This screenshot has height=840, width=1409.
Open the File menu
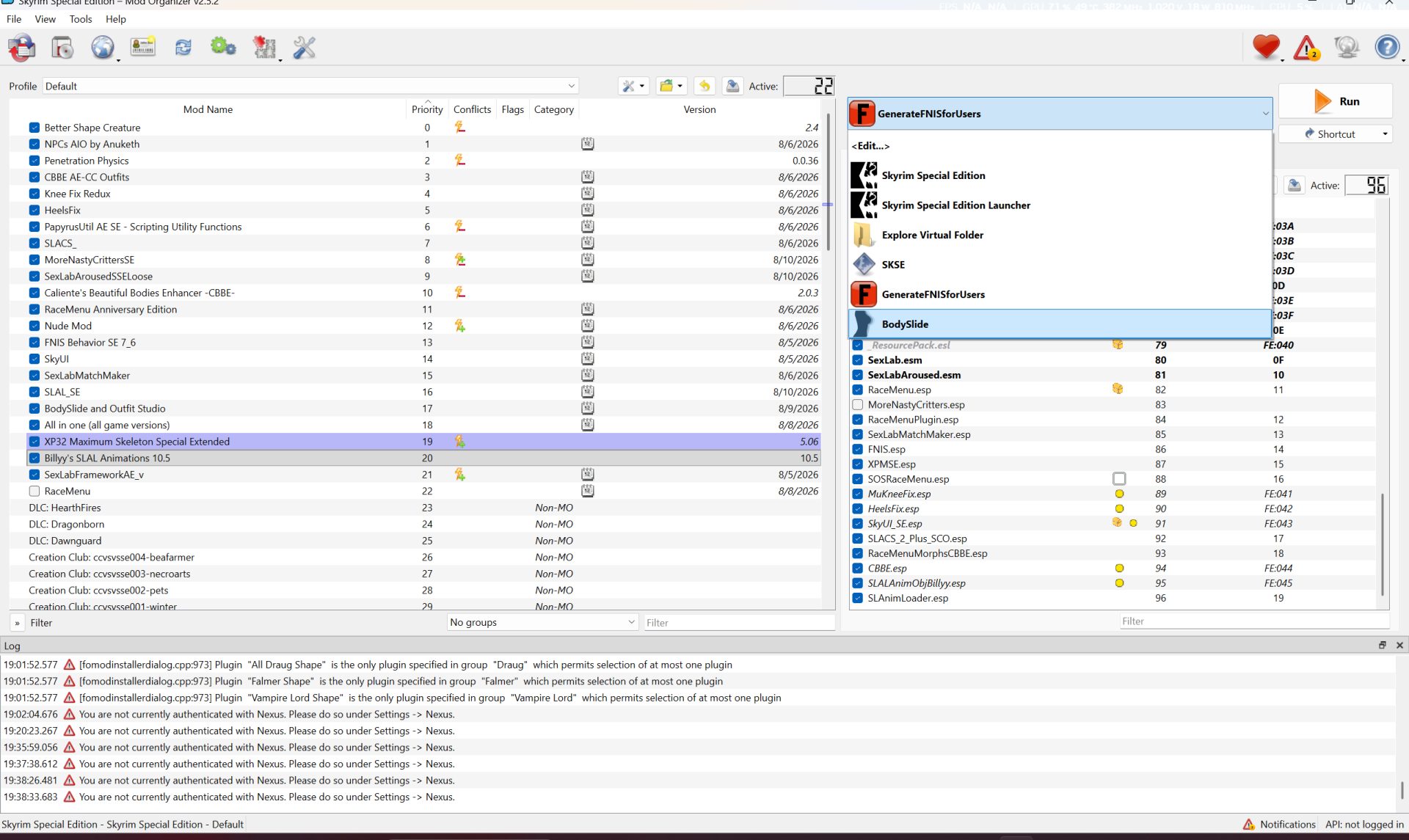(x=14, y=19)
